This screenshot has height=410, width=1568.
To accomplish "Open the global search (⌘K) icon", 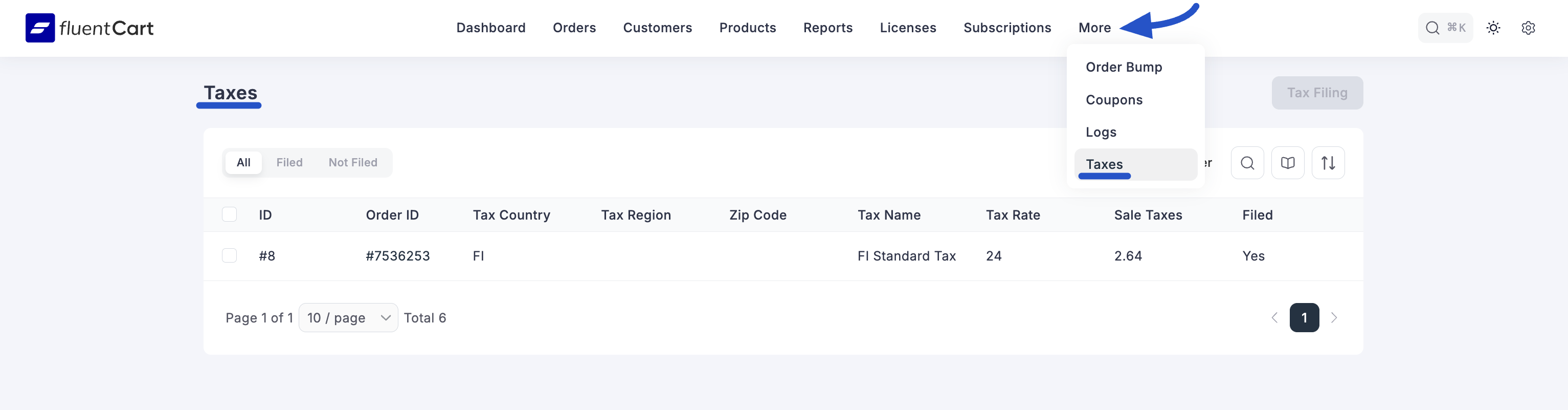I will point(1432,28).
